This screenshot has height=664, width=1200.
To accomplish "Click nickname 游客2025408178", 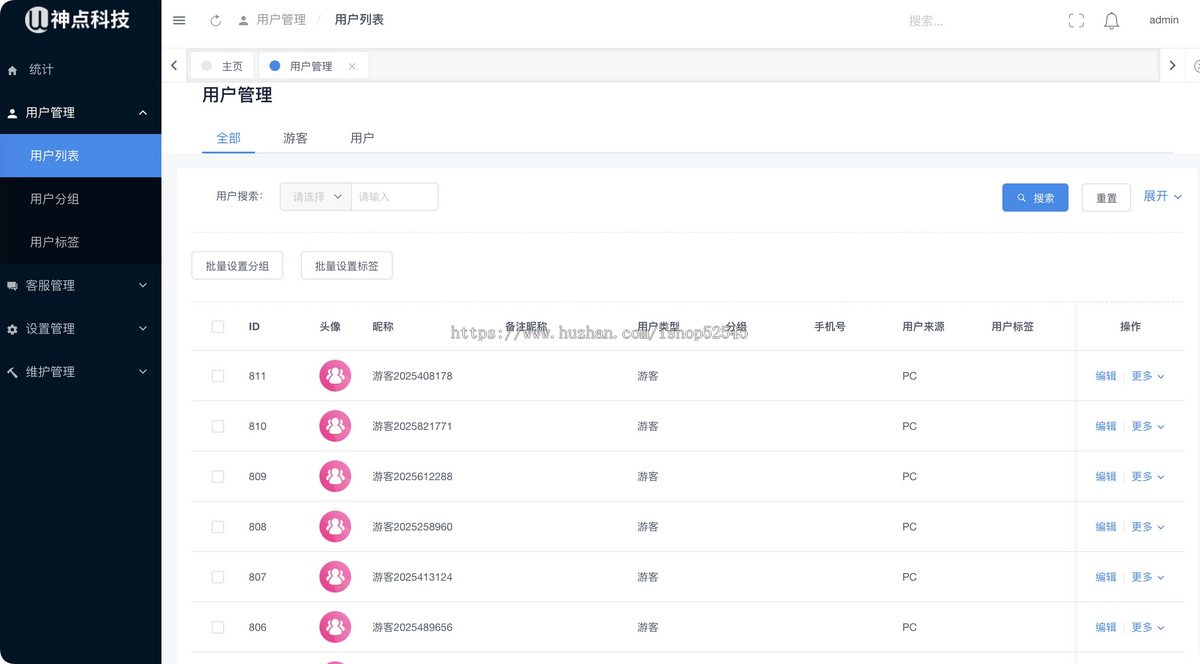I will (412, 376).
